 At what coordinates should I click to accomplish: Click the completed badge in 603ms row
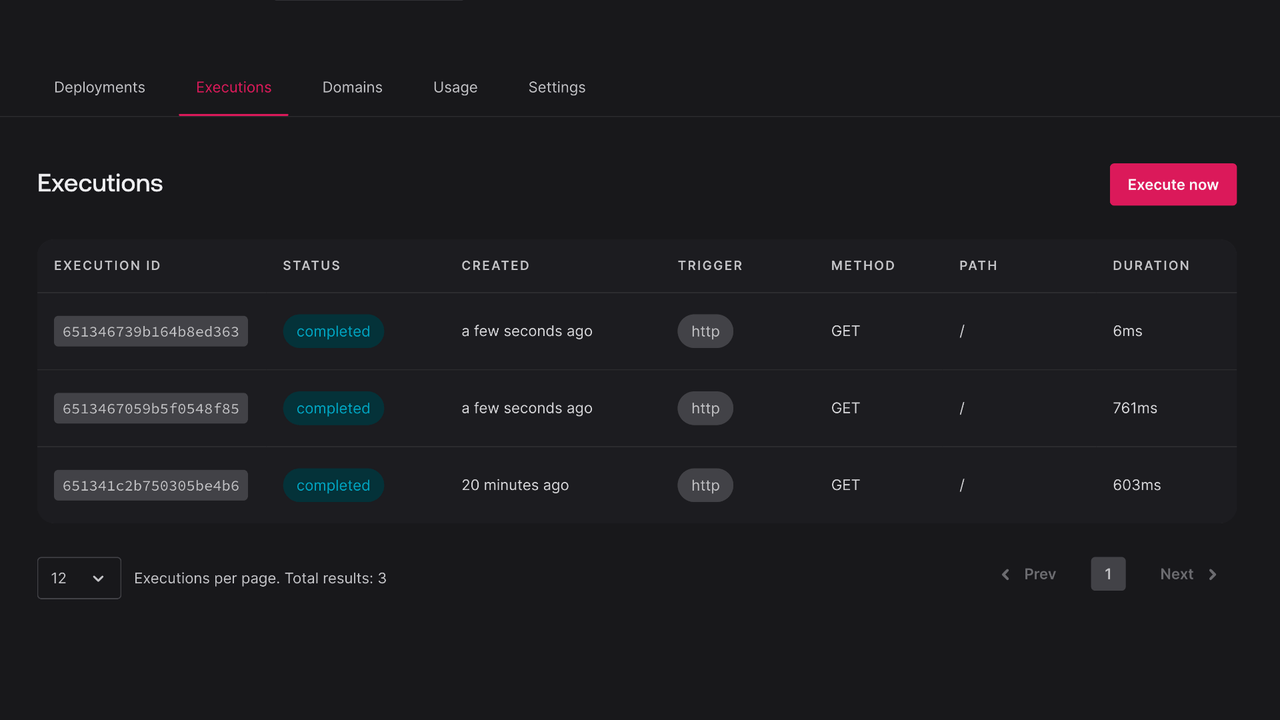coord(333,486)
